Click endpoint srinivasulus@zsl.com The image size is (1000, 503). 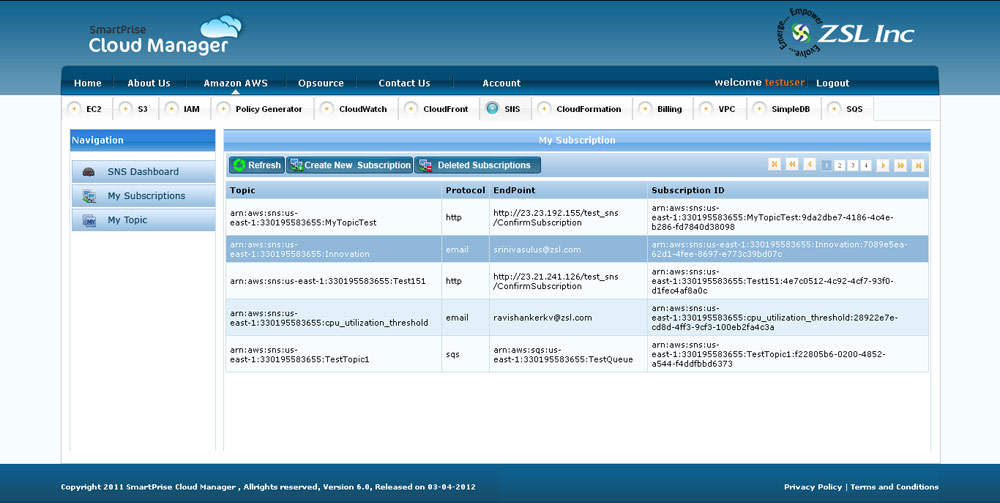point(537,249)
